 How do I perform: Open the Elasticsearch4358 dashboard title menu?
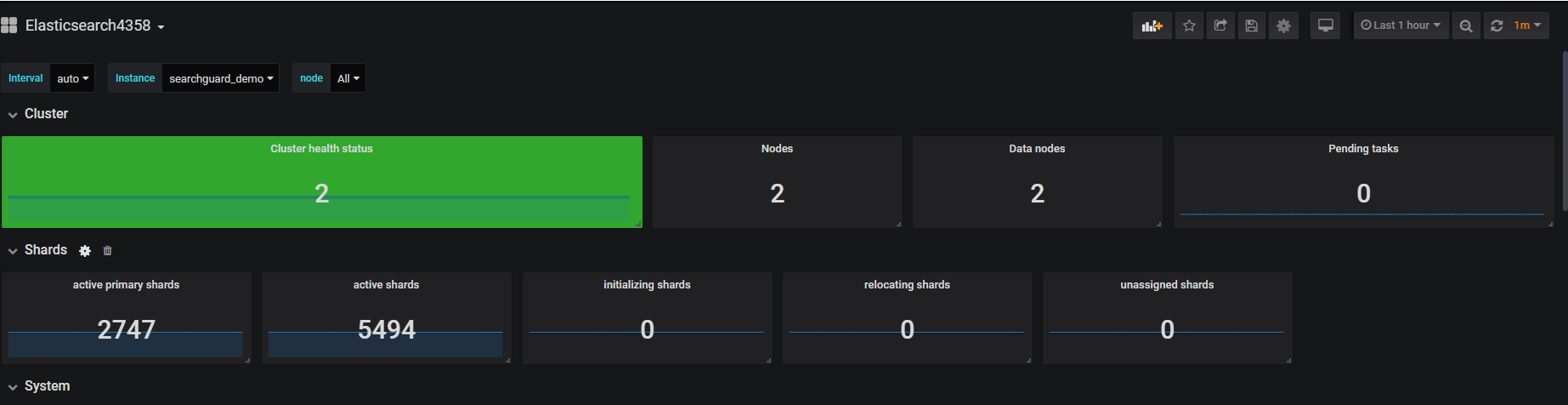[94, 26]
